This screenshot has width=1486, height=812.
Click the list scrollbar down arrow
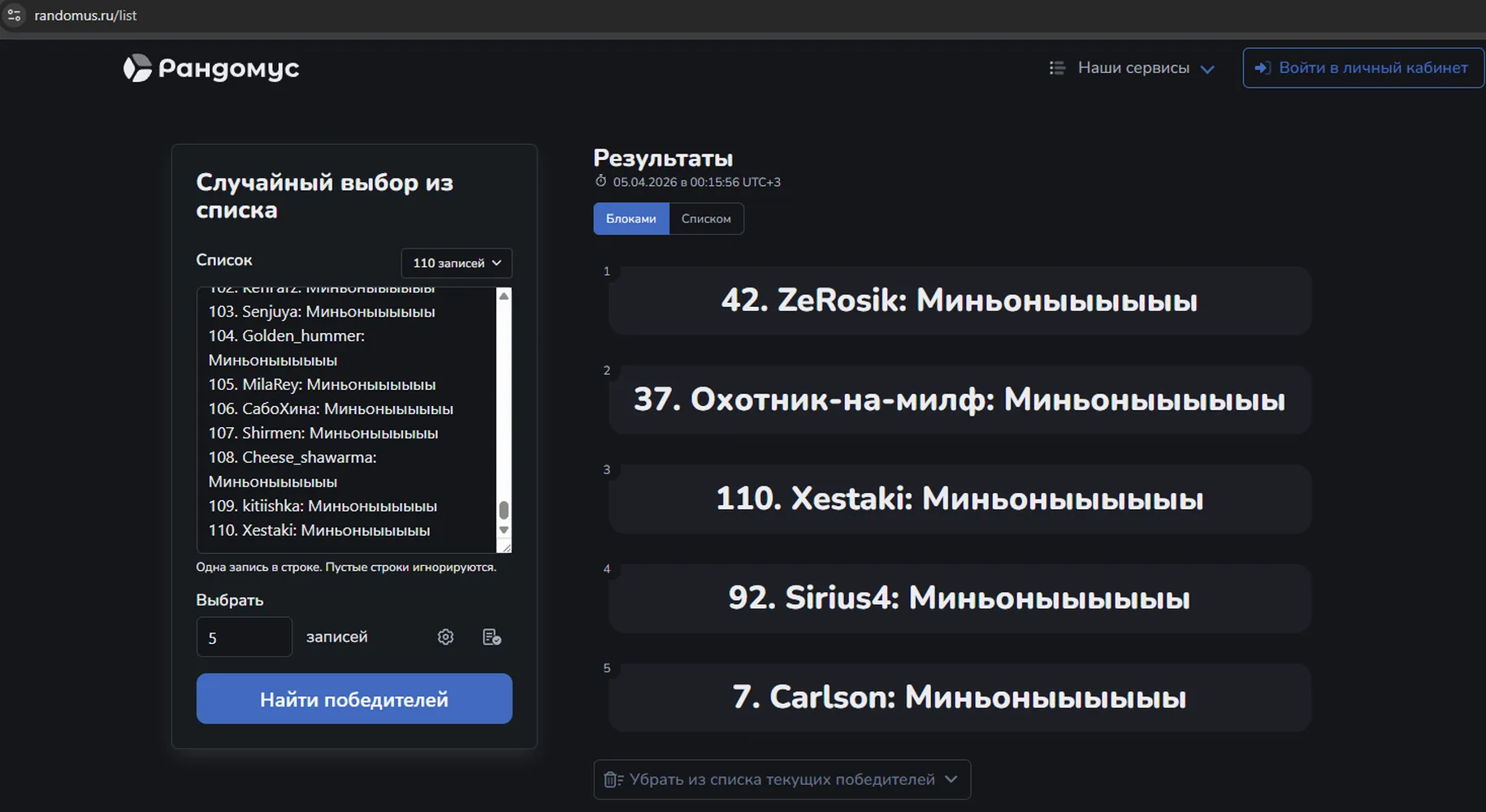(x=504, y=530)
